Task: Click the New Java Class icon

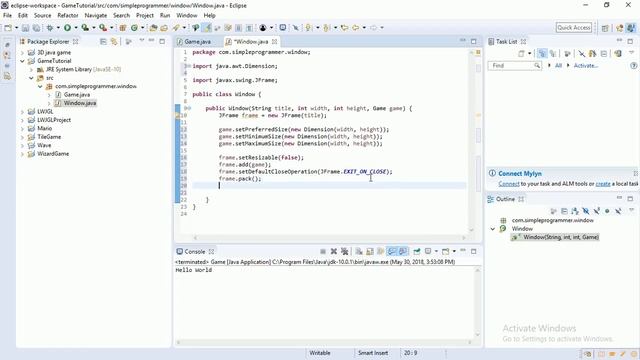Action: pos(134,28)
